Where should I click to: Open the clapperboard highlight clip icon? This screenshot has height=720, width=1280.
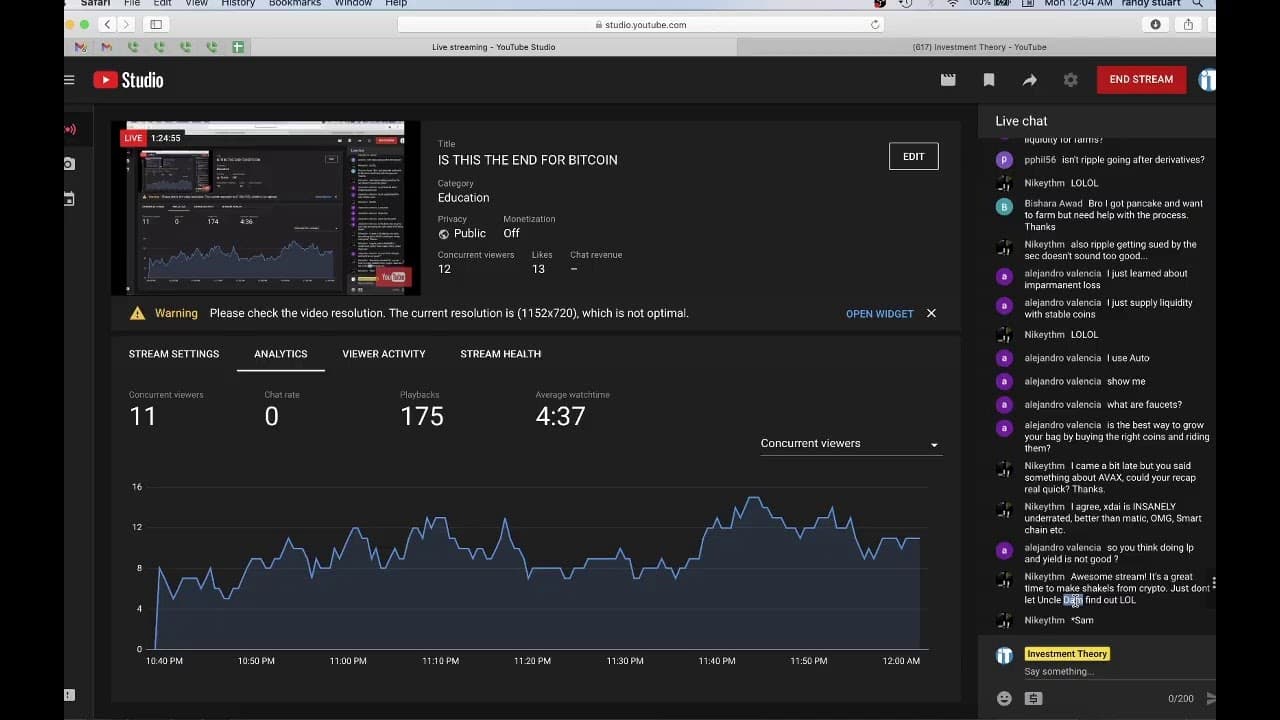[948, 80]
